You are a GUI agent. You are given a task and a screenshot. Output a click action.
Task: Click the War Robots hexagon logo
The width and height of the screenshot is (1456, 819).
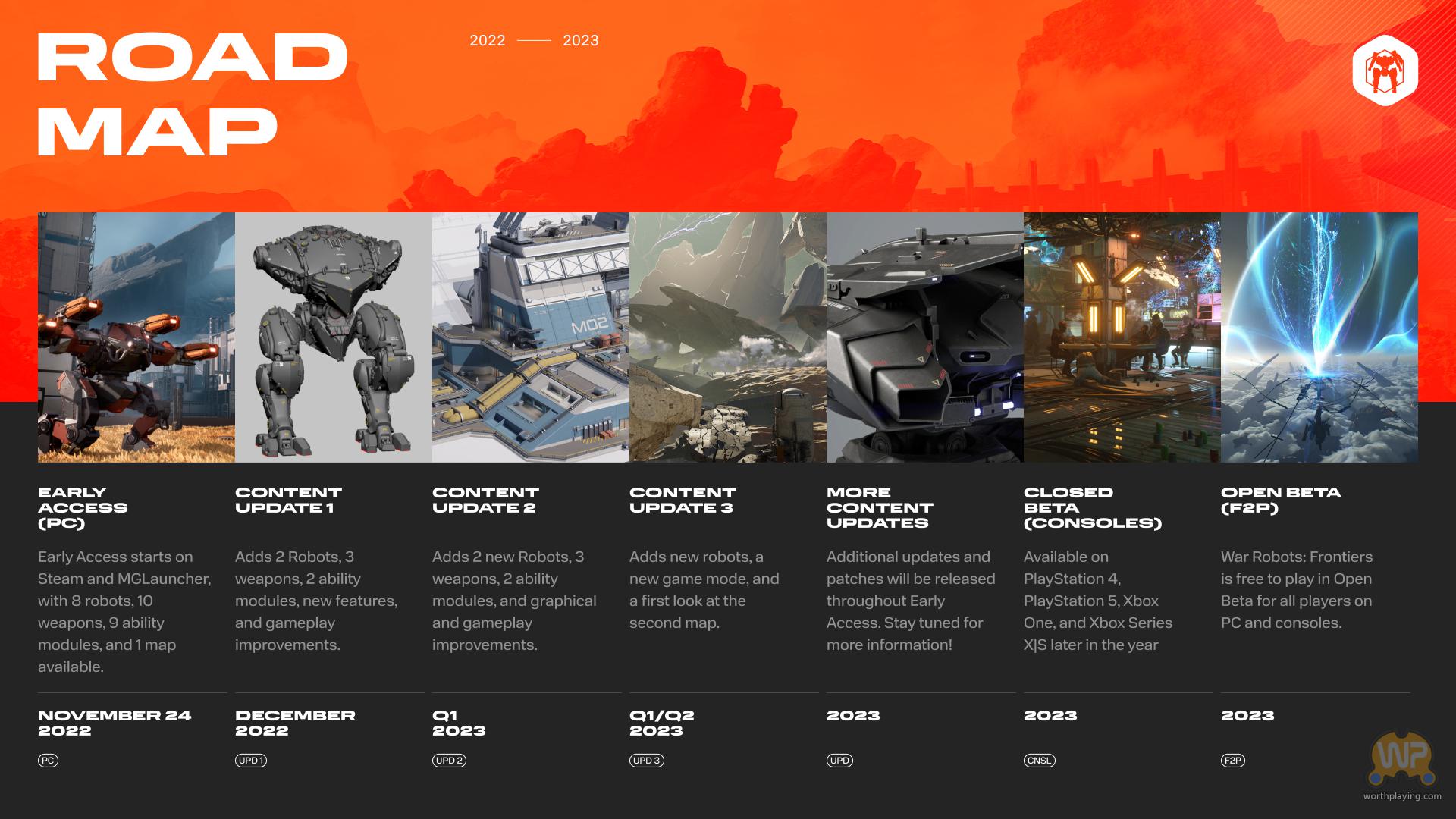(1385, 71)
